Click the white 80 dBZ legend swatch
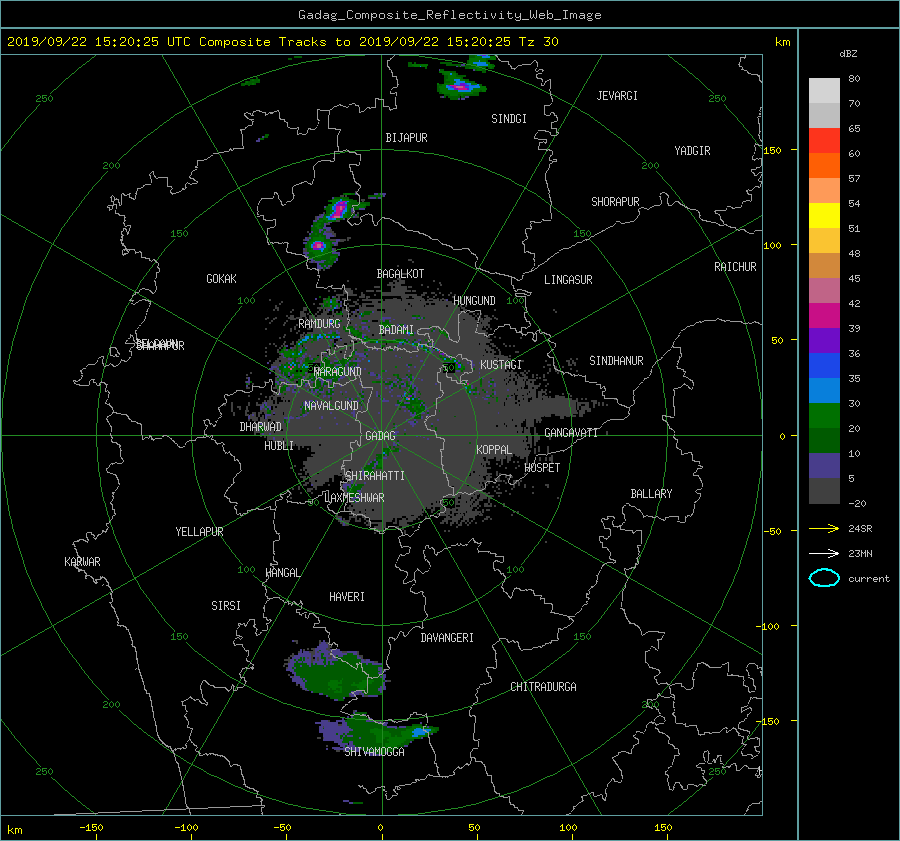 click(x=824, y=91)
